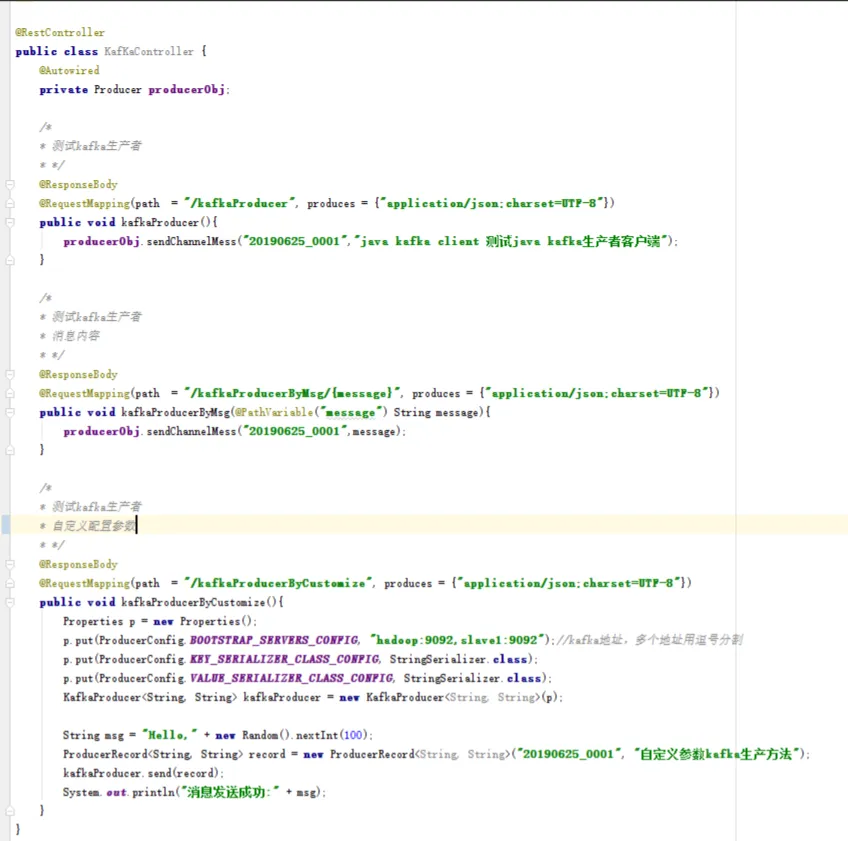Toggle fold marker next to "/kafkaProducer" RequestMapping line
Screen dimensions: 848x841
(10, 203)
